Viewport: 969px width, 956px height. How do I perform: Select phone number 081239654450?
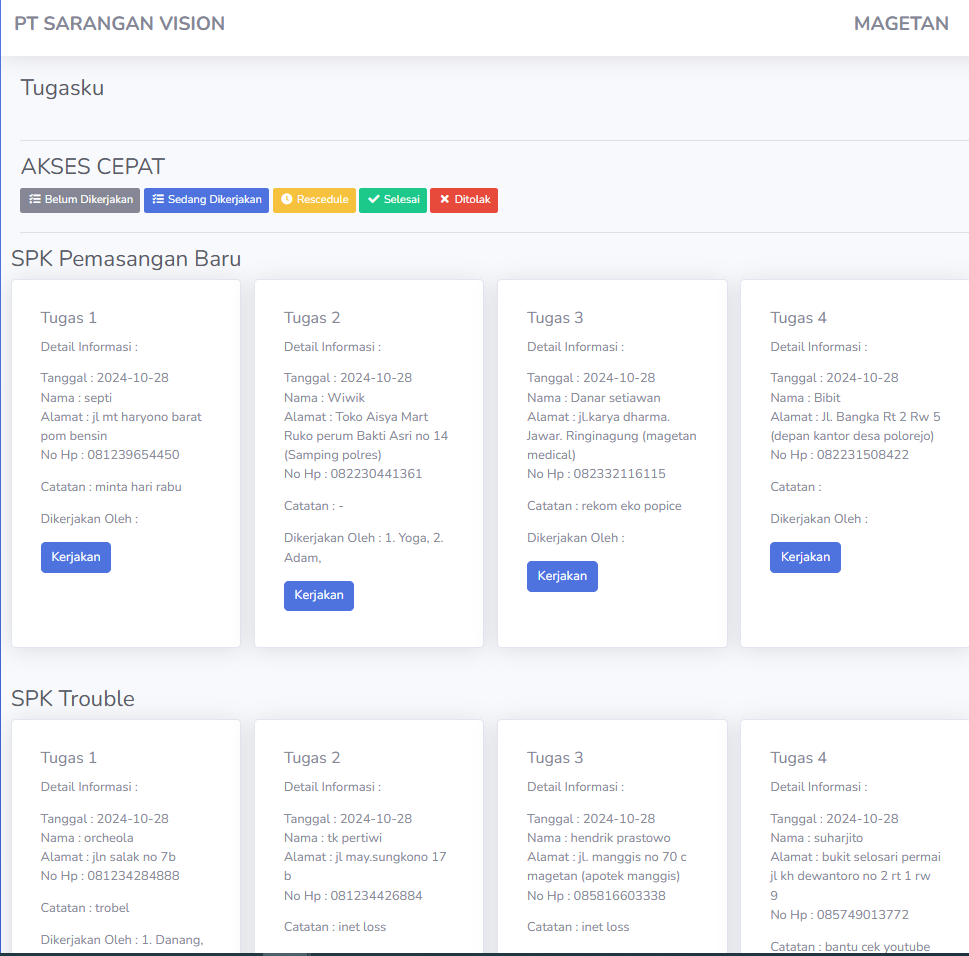pyautogui.click(x=133, y=455)
